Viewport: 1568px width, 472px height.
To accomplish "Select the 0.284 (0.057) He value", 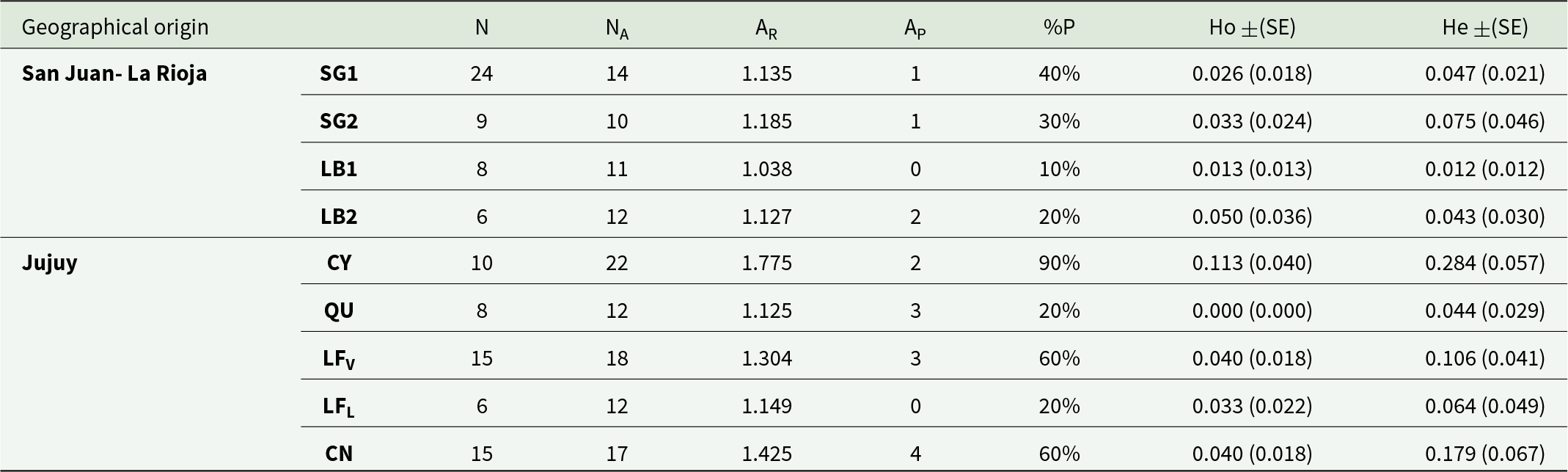I will [x=1485, y=263].
